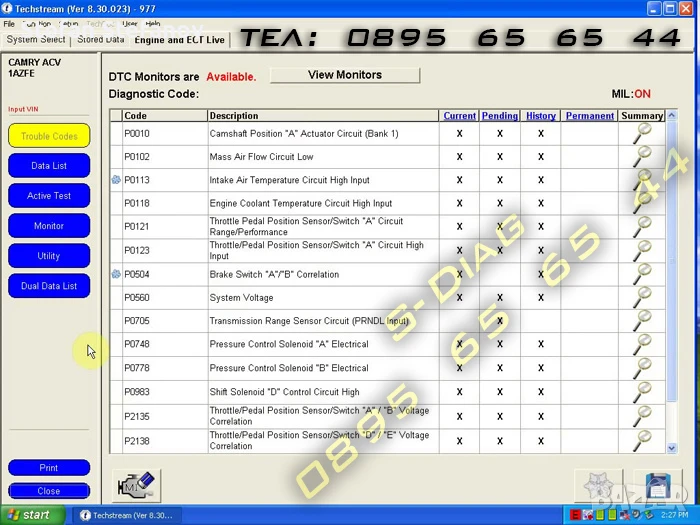The image size is (700, 525).
Task: Click the clear DTC eraser icon
Action: pos(136,485)
